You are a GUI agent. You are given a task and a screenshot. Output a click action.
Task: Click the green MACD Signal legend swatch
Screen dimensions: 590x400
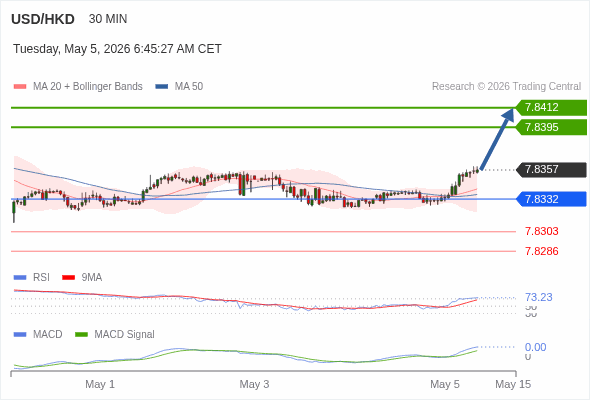[x=81, y=335]
